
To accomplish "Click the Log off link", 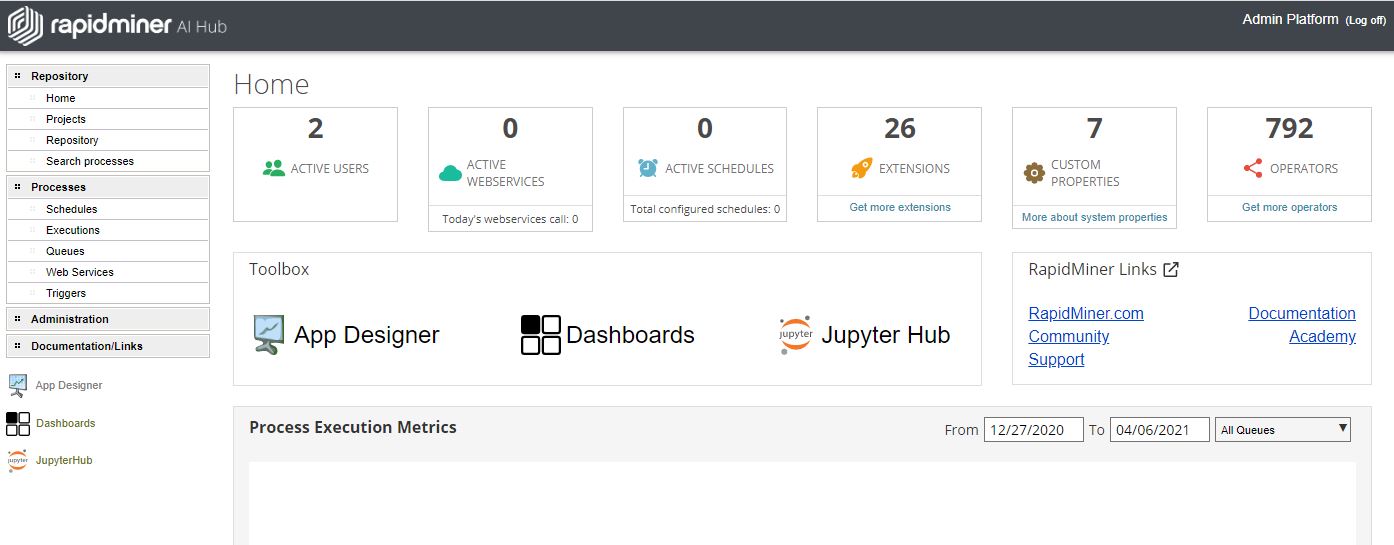I will click(x=1365, y=20).
